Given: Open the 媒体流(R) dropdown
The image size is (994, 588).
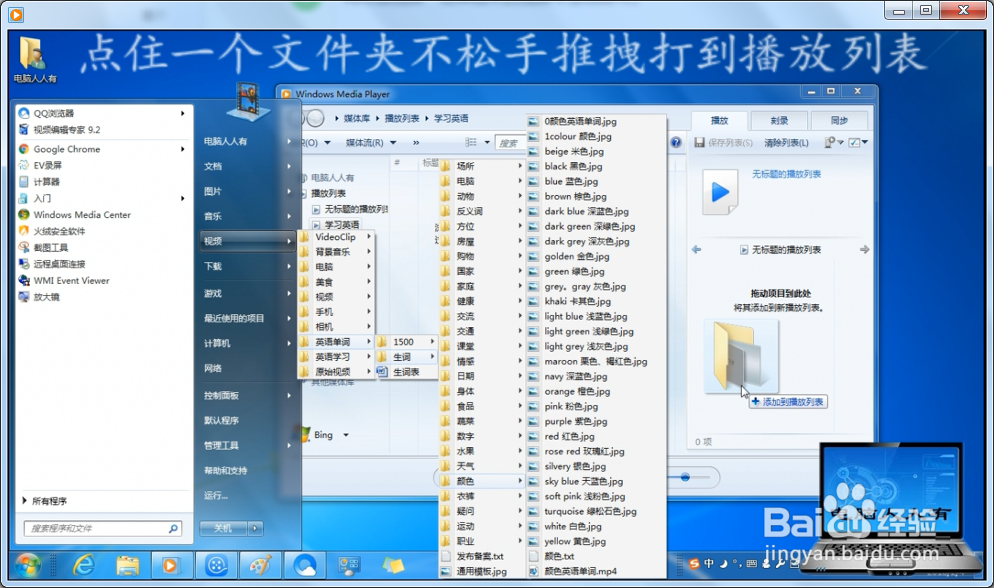Looking at the screenshot, I should click(x=371, y=143).
